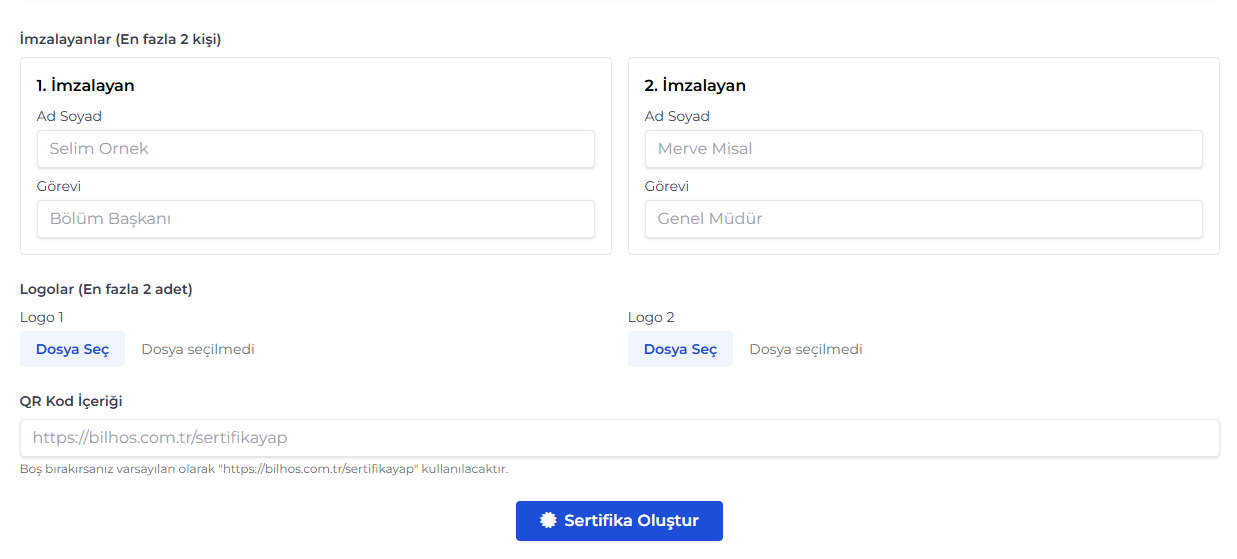This screenshot has width=1237, height=559.
Task: Click Logo 2's 'Dosya seçilmedi' text
Action: 806,349
